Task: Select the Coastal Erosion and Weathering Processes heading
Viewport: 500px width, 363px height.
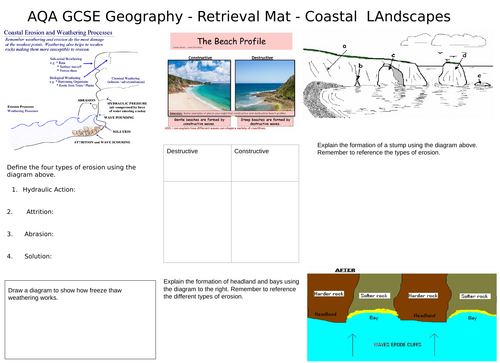Action: [58, 33]
